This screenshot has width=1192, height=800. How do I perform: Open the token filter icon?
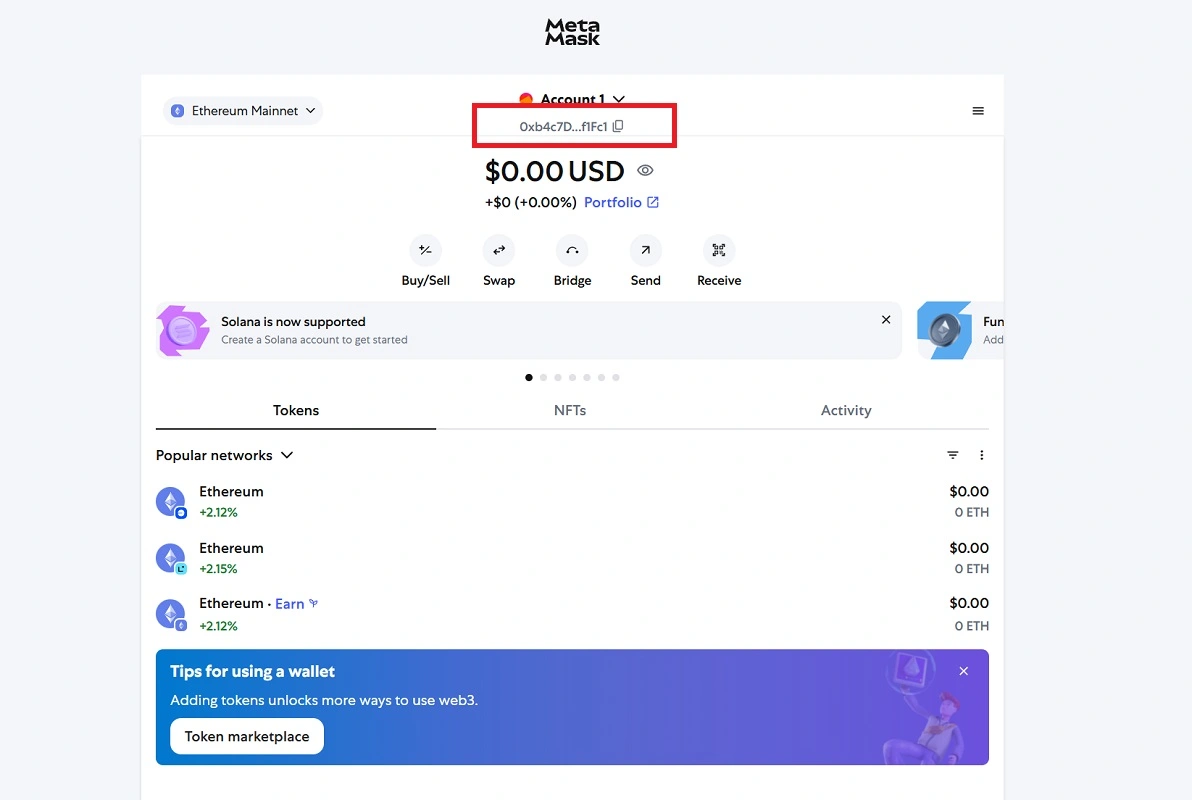coord(953,455)
